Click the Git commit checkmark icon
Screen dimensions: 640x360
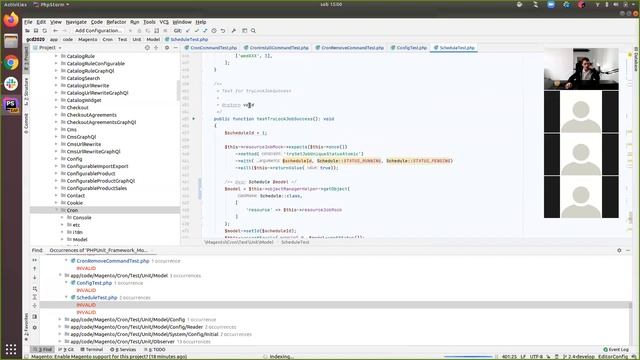coord(197,31)
